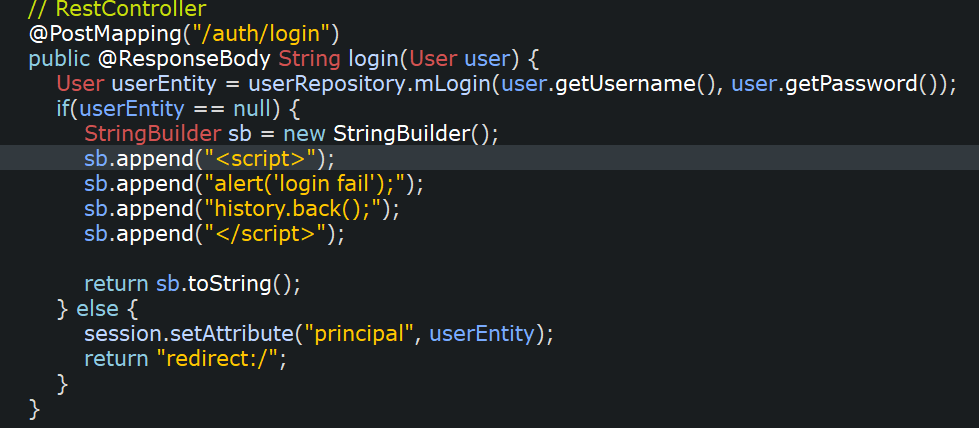Image resolution: width=979 pixels, height=428 pixels.
Task: Select the "/auth/login" string literal
Action: click(261, 34)
